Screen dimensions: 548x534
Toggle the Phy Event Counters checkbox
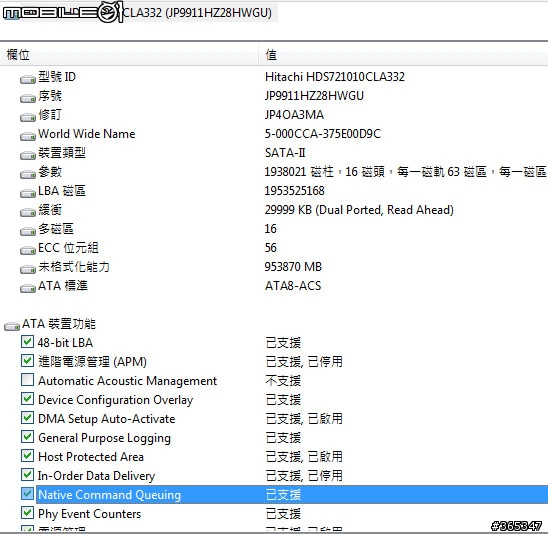pyautogui.click(x=27, y=512)
